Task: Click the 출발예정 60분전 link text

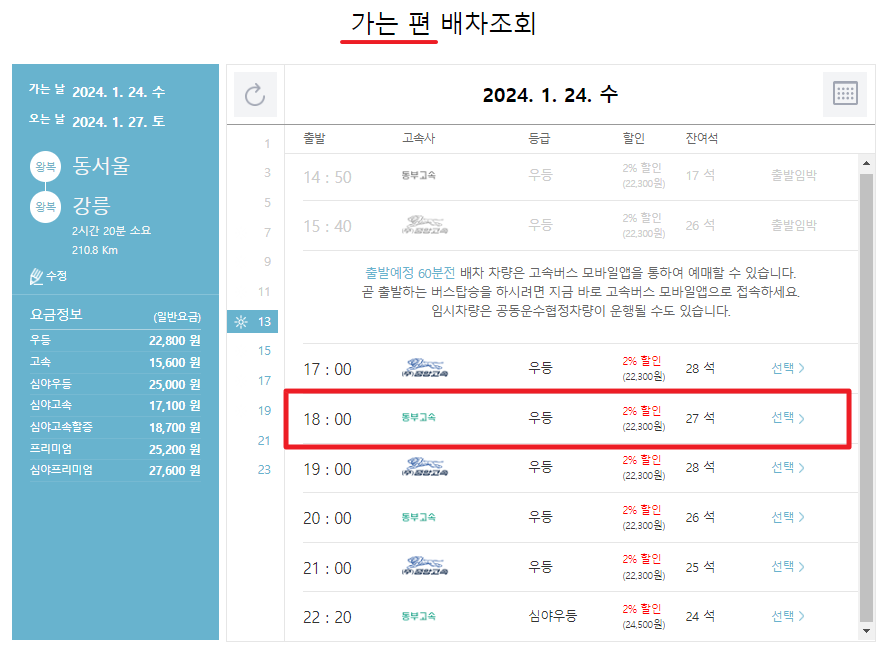Action: click(410, 273)
